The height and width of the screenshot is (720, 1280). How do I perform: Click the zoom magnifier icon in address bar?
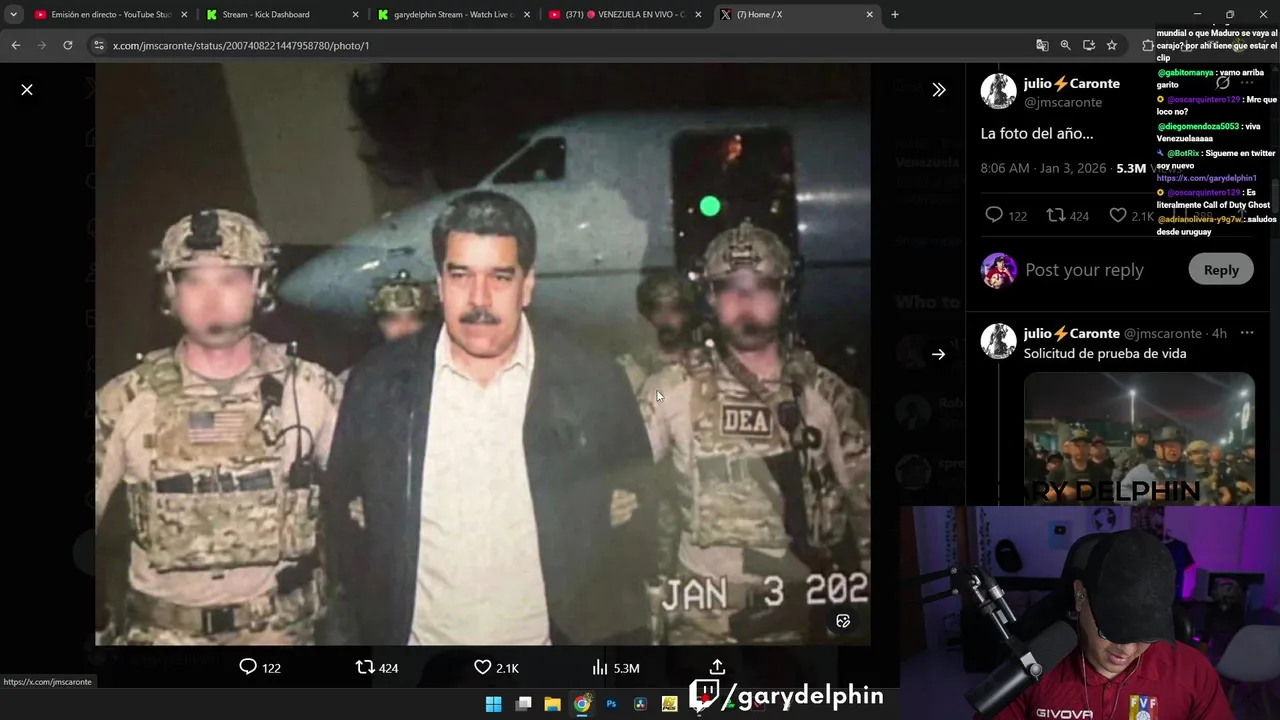pyautogui.click(x=1065, y=45)
